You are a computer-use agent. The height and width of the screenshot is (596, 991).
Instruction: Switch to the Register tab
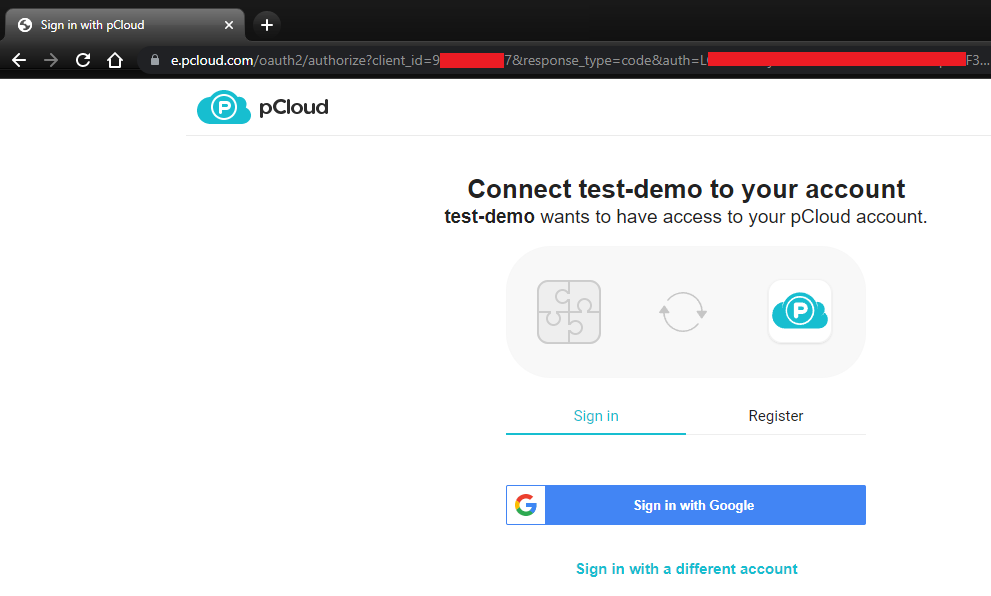pos(775,416)
